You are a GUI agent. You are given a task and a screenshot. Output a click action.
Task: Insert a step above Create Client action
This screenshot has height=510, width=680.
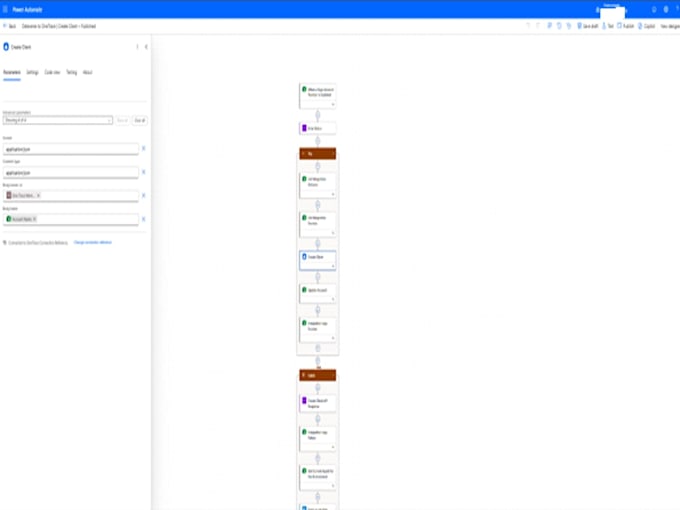pyautogui.click(x=317, y=244)
